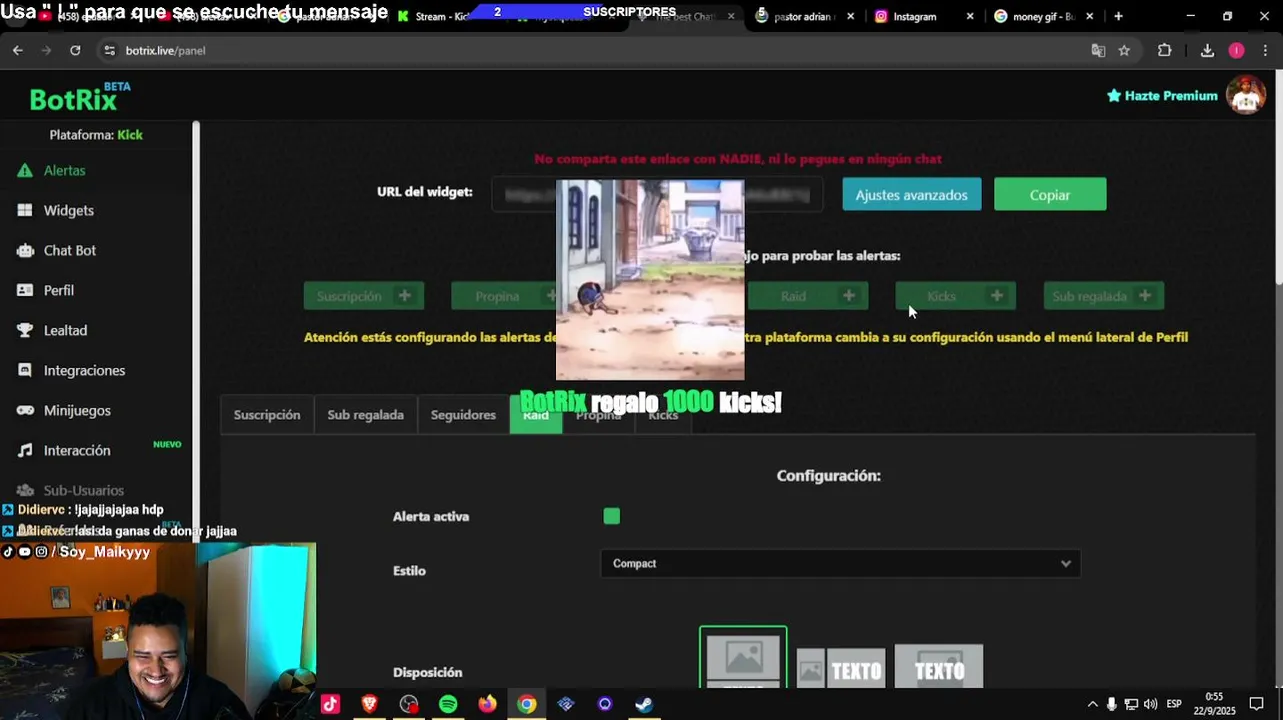Click the BotRix BETA logo

80,98
